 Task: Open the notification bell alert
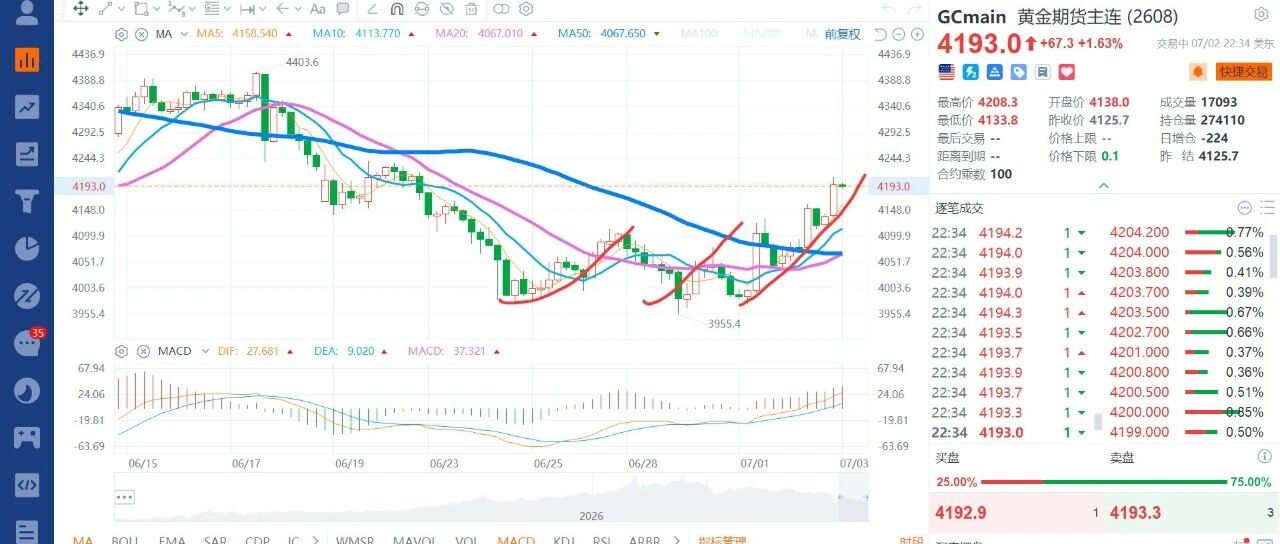point(1197,72)
